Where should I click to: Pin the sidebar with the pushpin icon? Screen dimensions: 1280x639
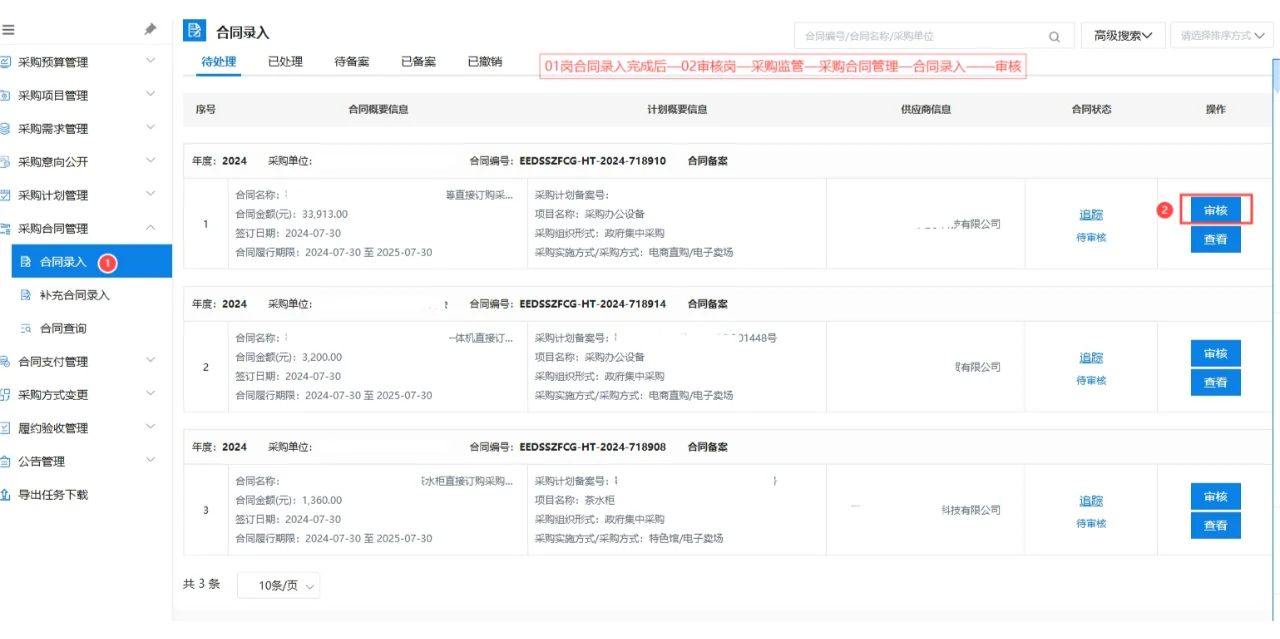(x=150, y=30)
